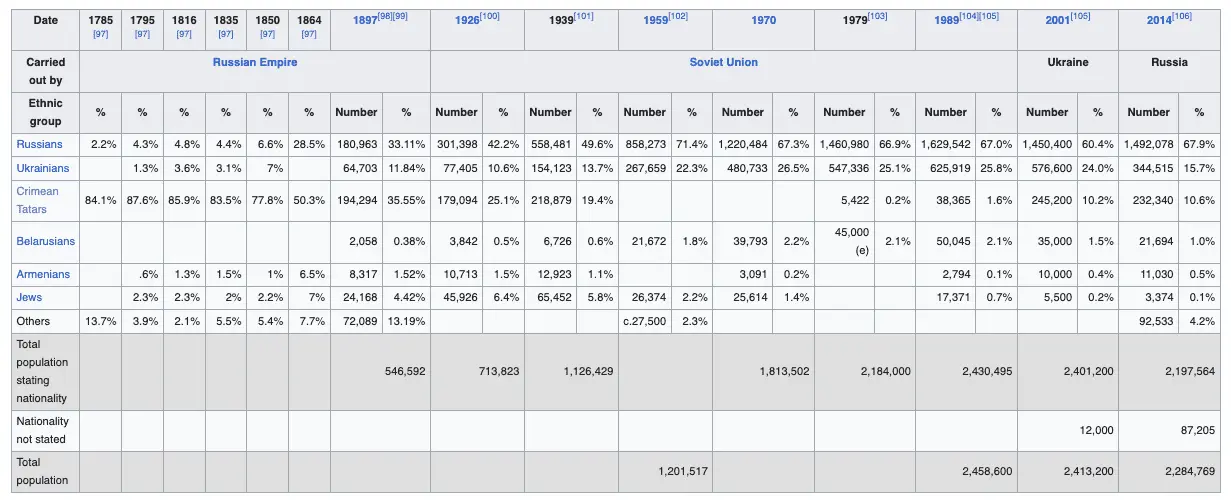Follow the Crimean Tatars link
This screenshot has height=503, width=1231.
37,200
